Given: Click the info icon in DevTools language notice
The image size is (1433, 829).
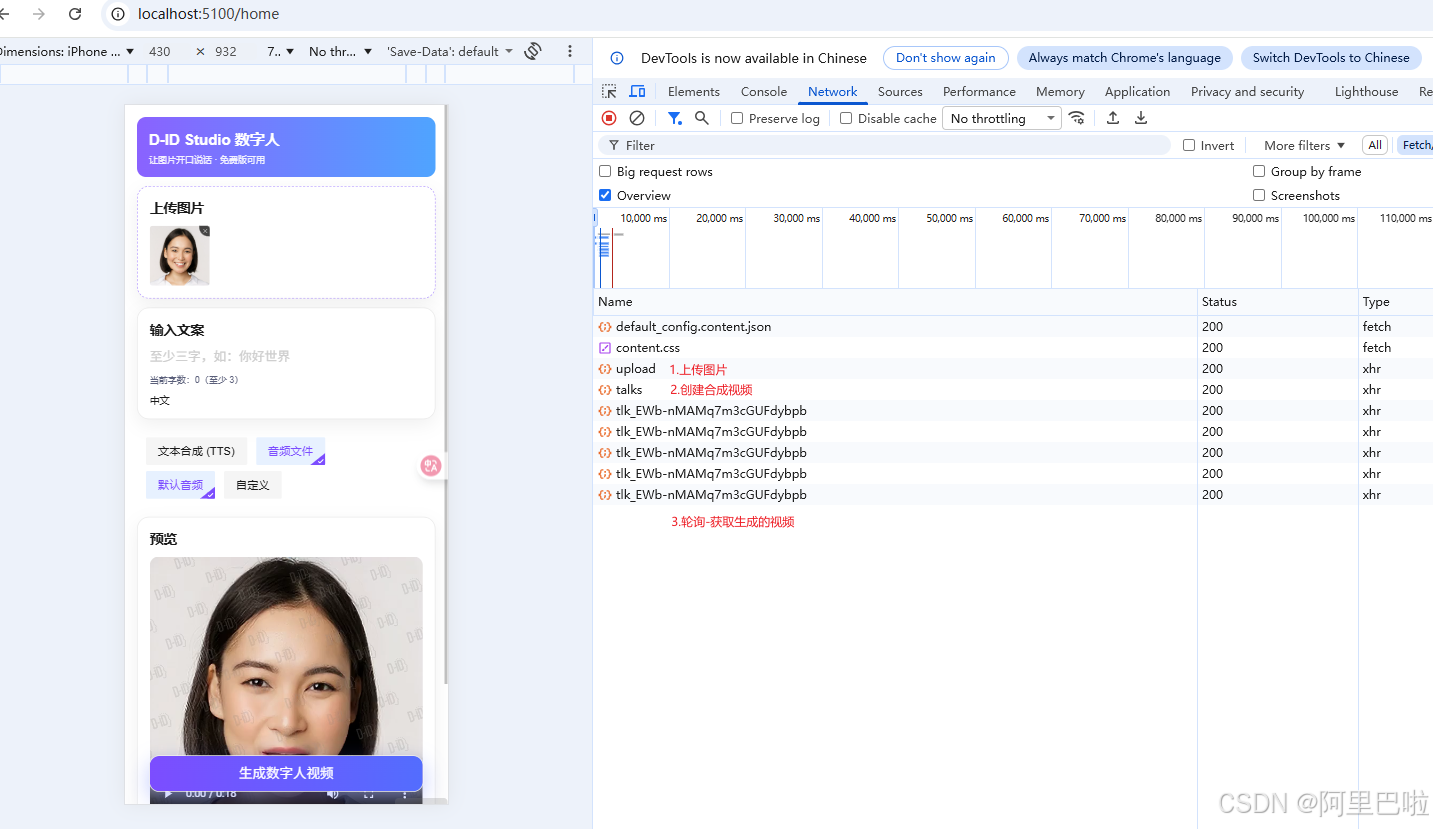Looking at the screenshot, I should pyautogui.click(x=617, y=58).
